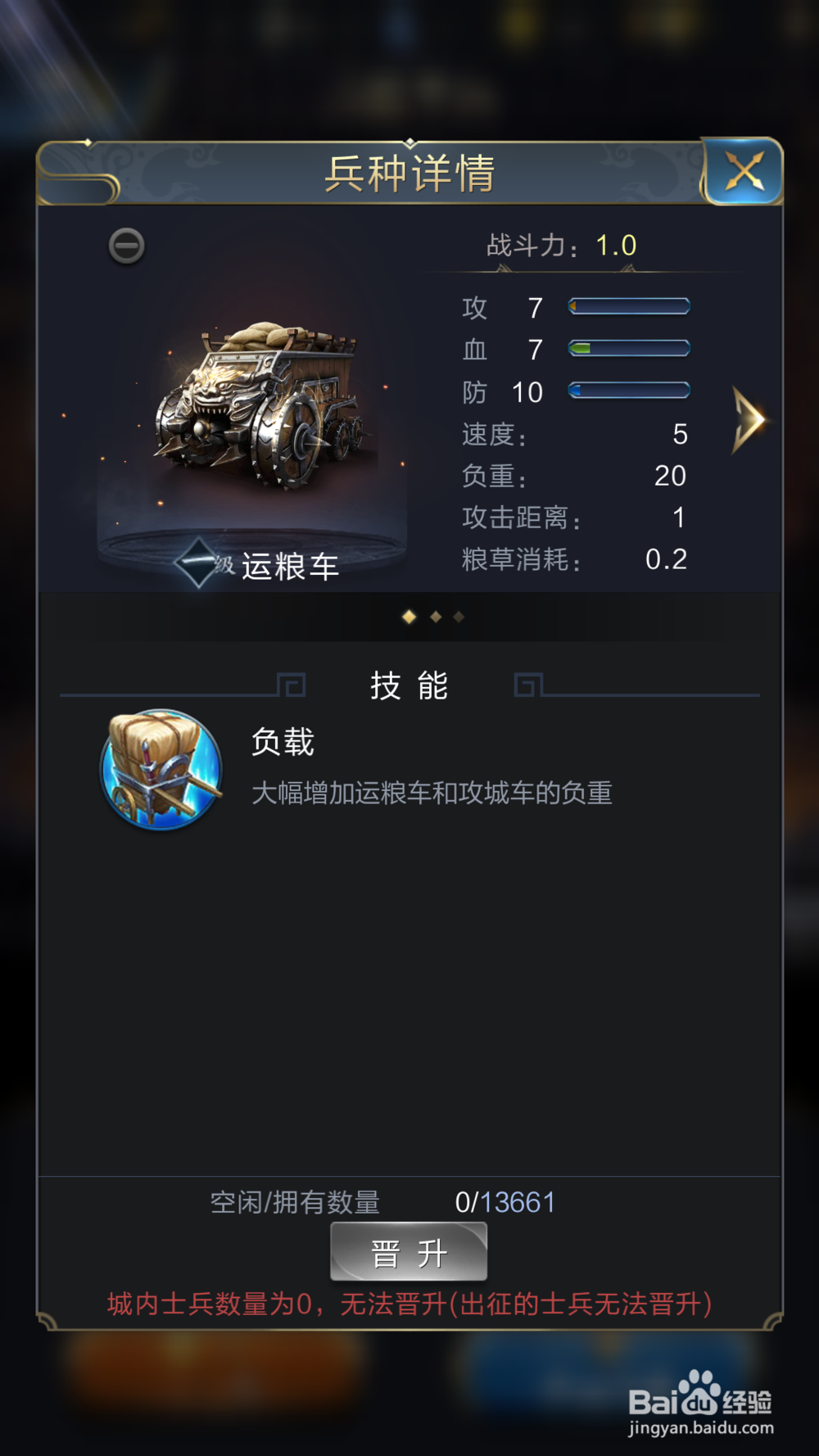Tap the 战斗力 combat power value
The image size is (819, 1456).
point(616,245)
